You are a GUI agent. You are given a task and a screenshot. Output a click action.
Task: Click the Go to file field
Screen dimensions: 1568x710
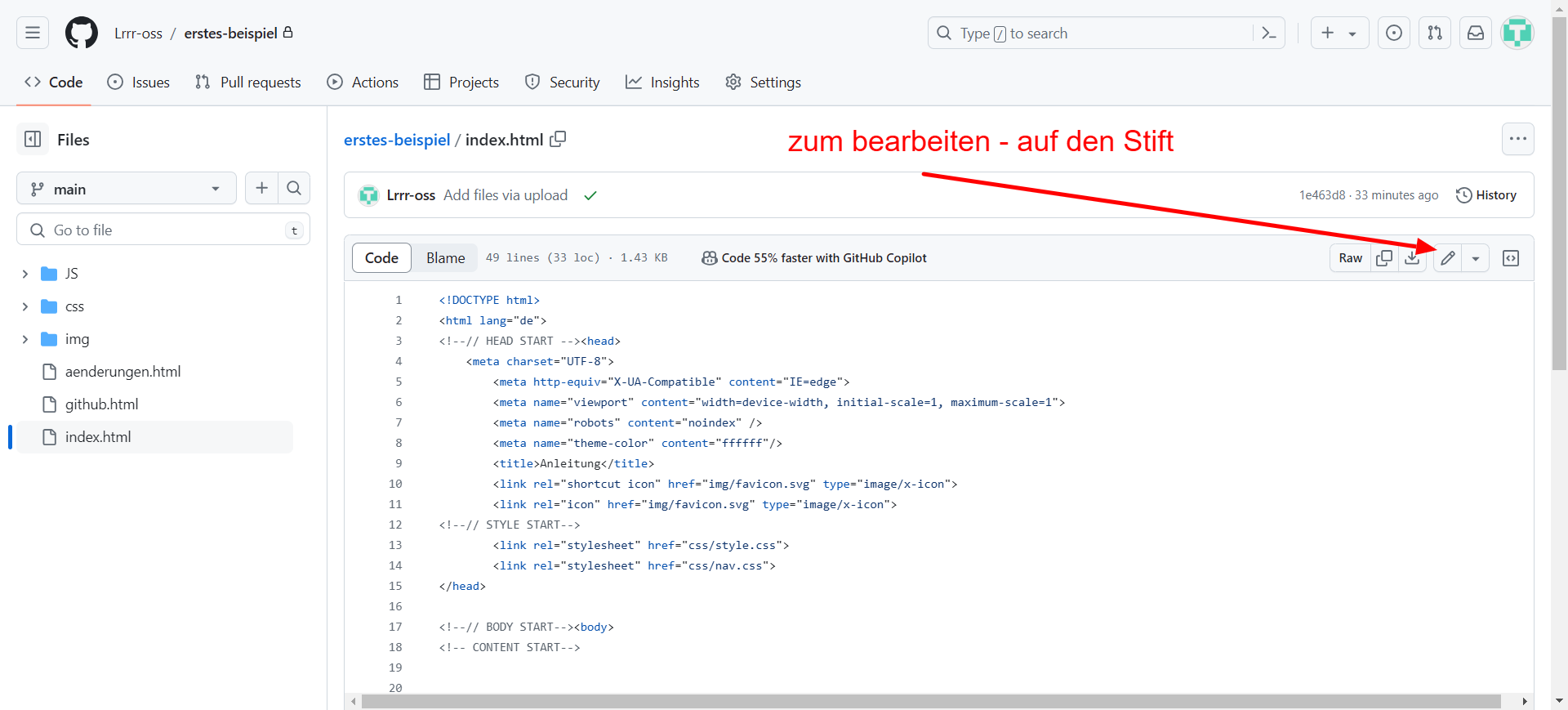click(163, 230)
